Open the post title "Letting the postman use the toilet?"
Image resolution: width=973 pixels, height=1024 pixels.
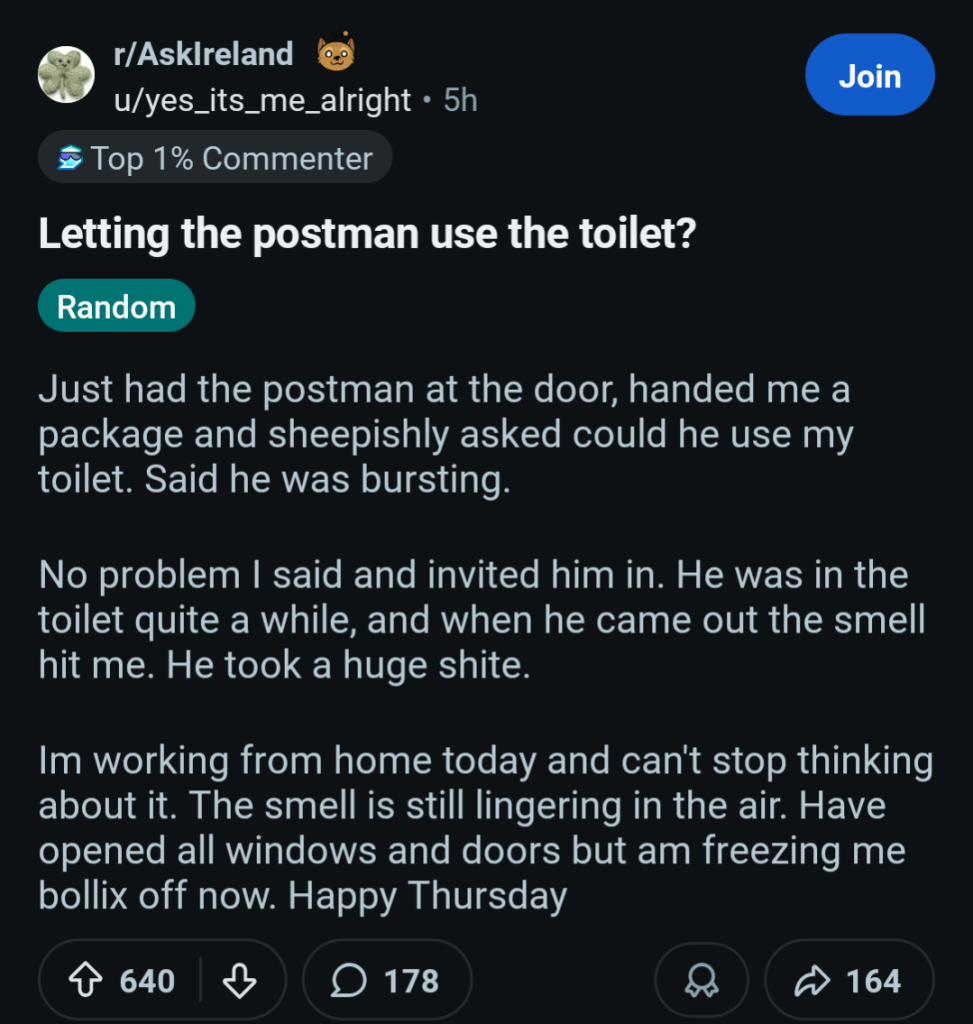click(x=366, y=234)
